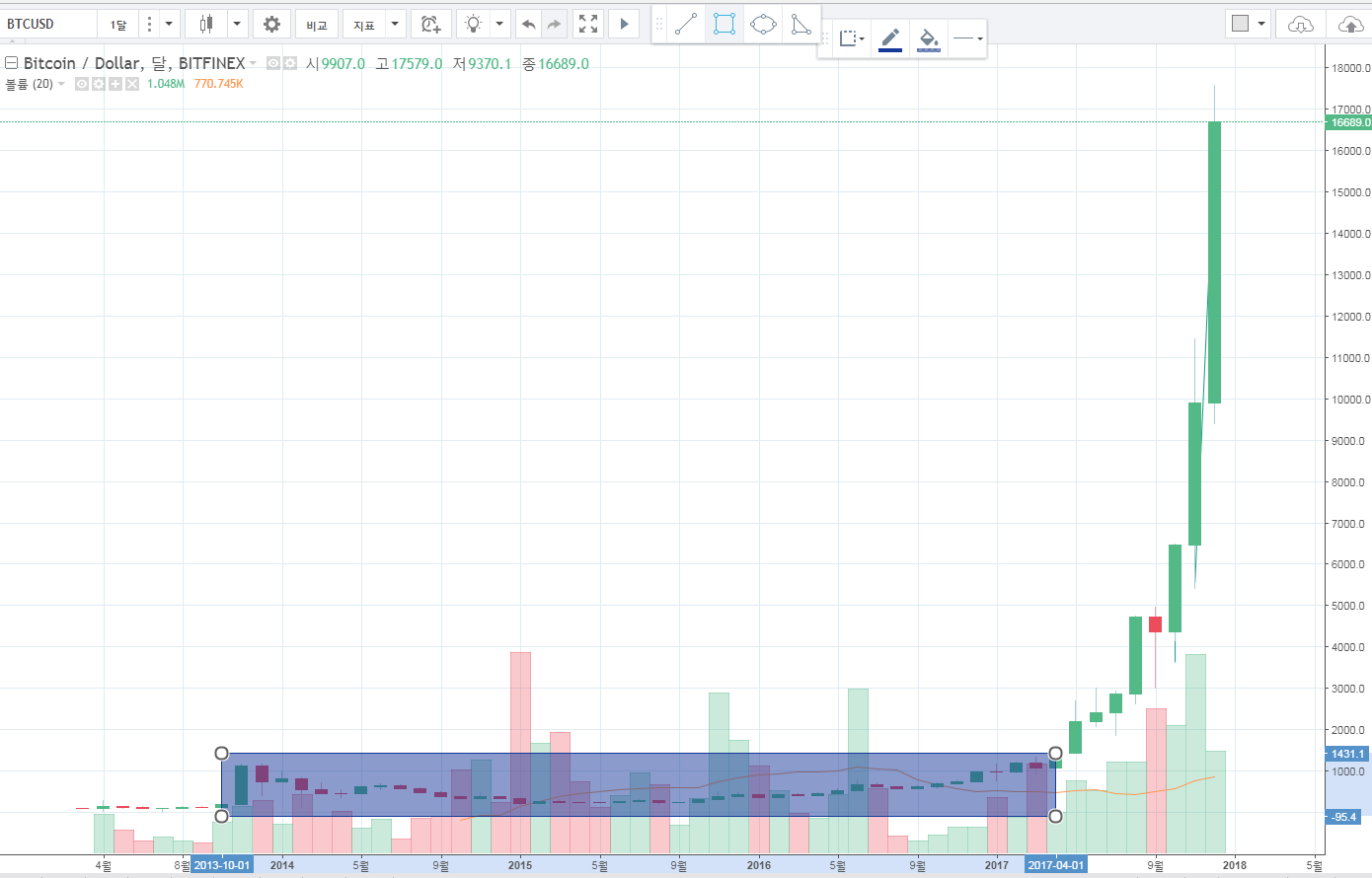Image resolution: width=1372 pixels, height=878 pixels.
Task: Remove 볼륨 volume indicator with X
Action: click(x=132, y=84)
